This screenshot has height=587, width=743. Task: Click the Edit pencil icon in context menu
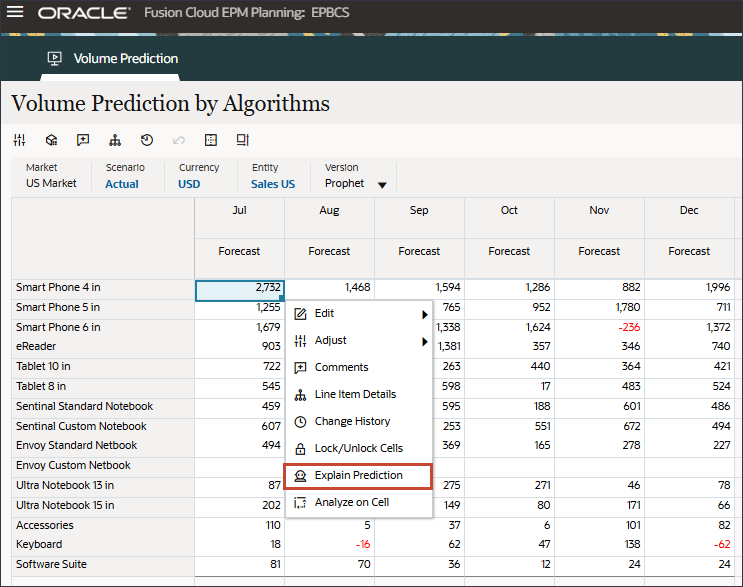300,314
